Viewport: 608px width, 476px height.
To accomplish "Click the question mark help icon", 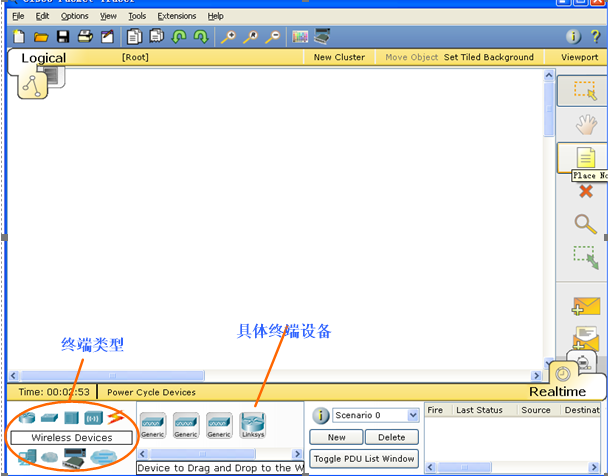I will tap(595, 36).
